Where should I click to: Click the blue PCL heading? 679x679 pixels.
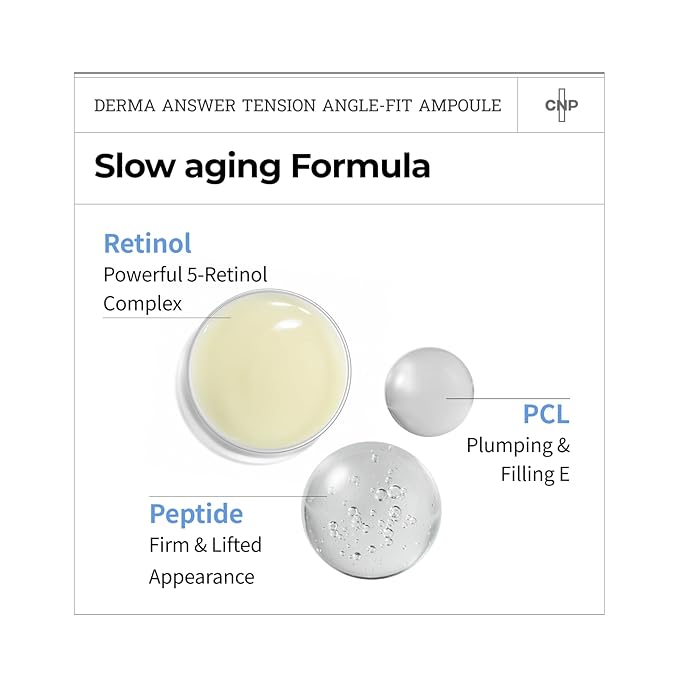(546, 414)
